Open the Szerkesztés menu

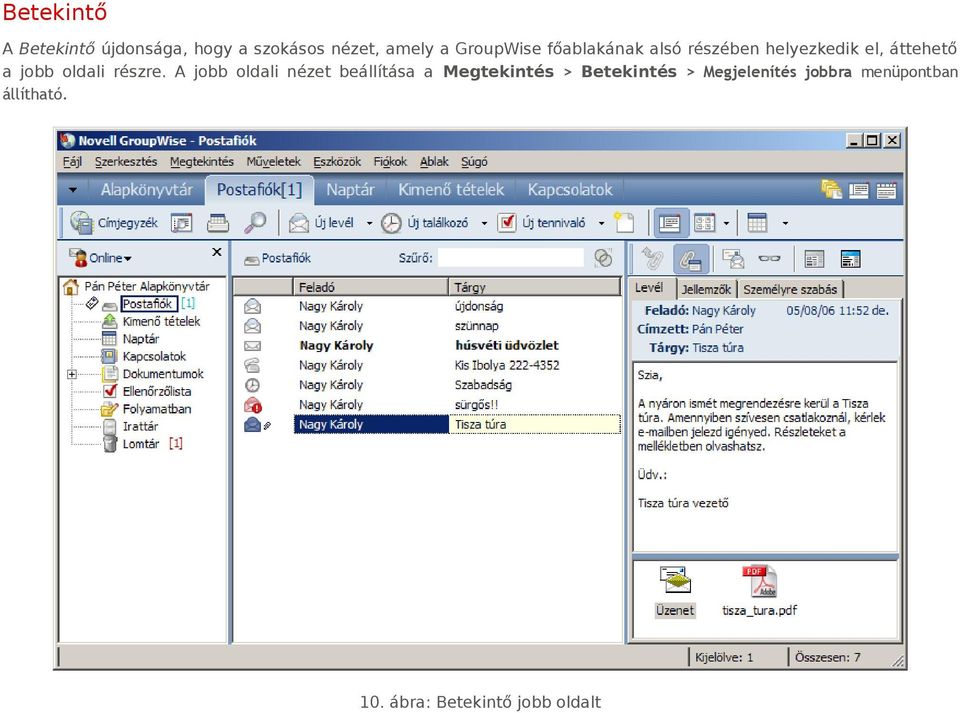[x=126, y=162]
